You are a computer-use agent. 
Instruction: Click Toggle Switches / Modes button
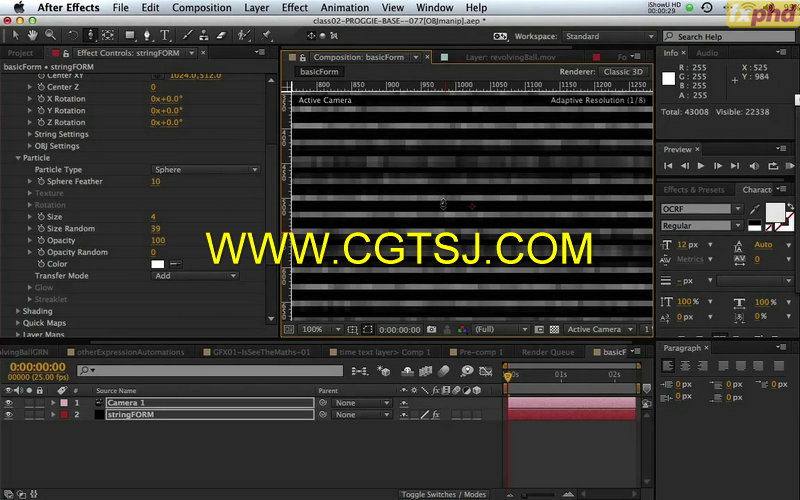(x=443, y=494)
